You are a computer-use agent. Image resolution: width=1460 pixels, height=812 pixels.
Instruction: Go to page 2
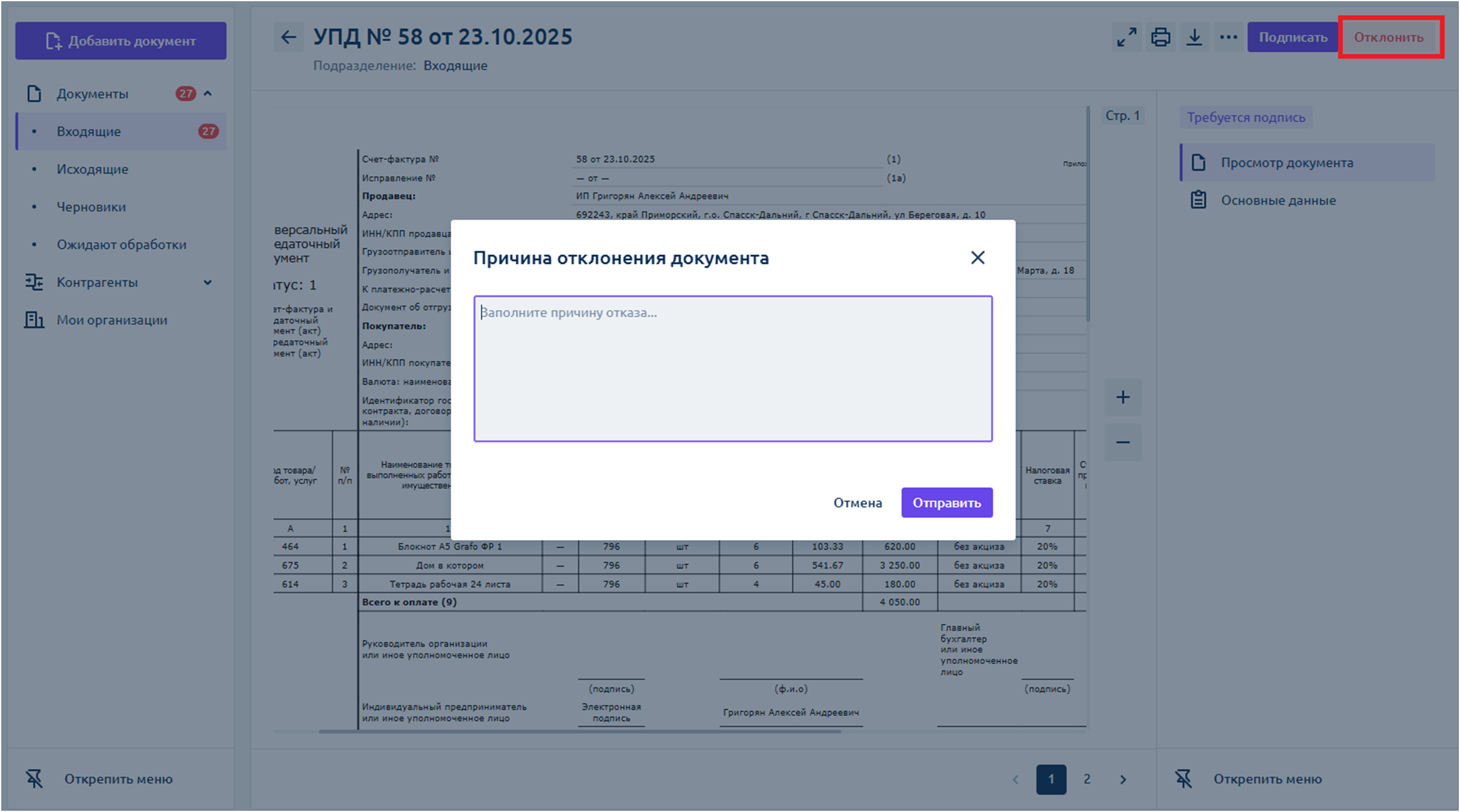click(1087, 779)
